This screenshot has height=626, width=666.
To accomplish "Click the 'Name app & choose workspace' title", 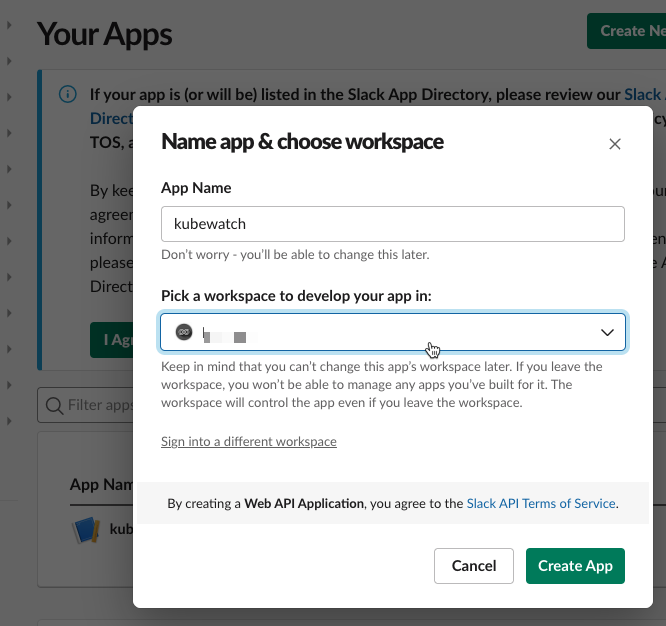I will pyautogui.click(x=302, y=142).
